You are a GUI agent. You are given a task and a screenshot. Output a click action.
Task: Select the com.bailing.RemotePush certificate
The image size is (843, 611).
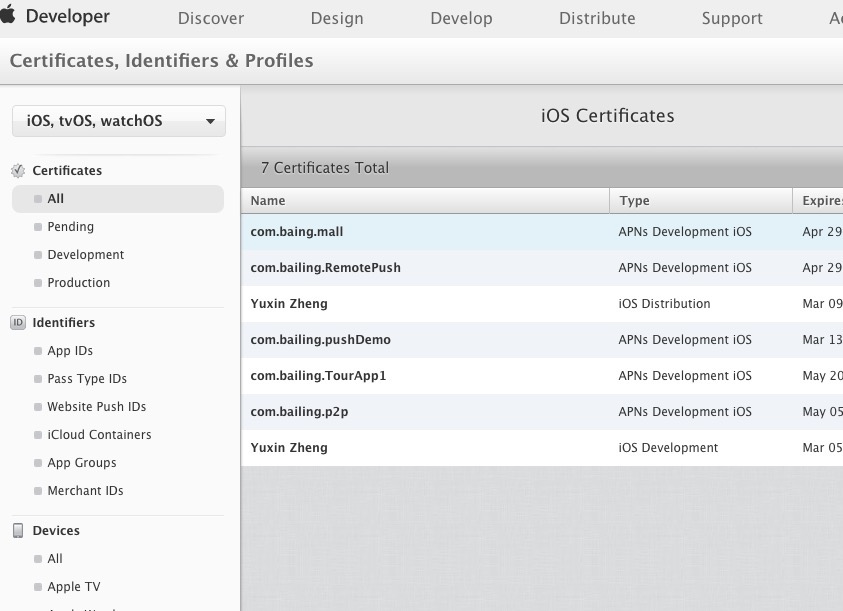[x=542, y=268]
